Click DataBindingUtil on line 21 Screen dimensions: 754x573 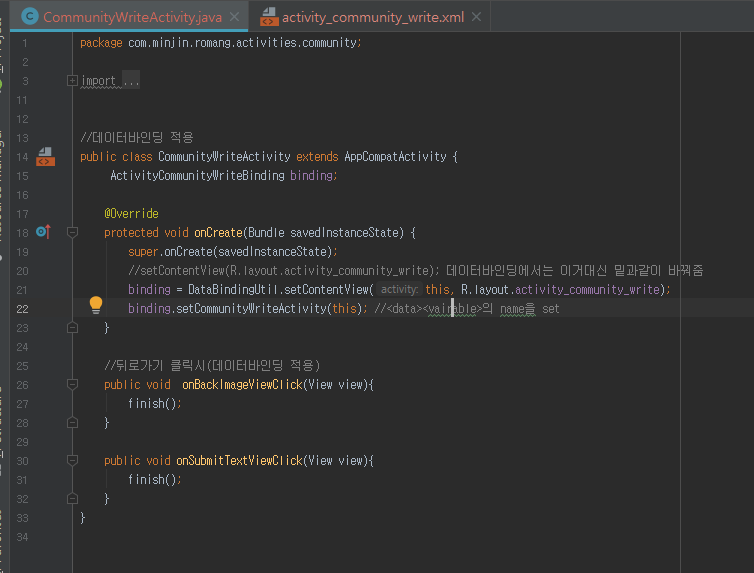[233, 289]
